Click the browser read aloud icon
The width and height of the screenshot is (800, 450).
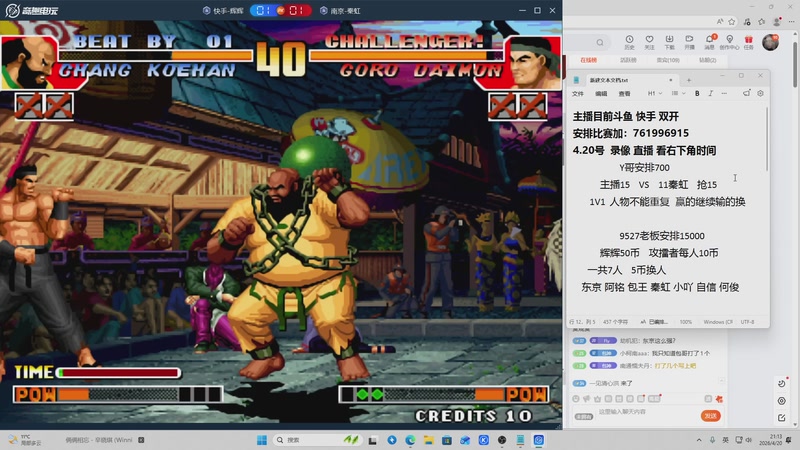coord(719,21)
